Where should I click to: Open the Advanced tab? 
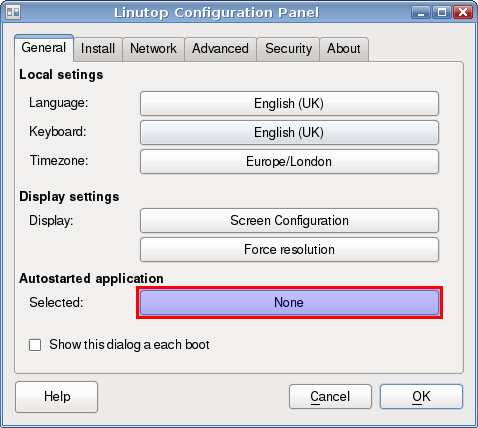[x=220, y=49]
